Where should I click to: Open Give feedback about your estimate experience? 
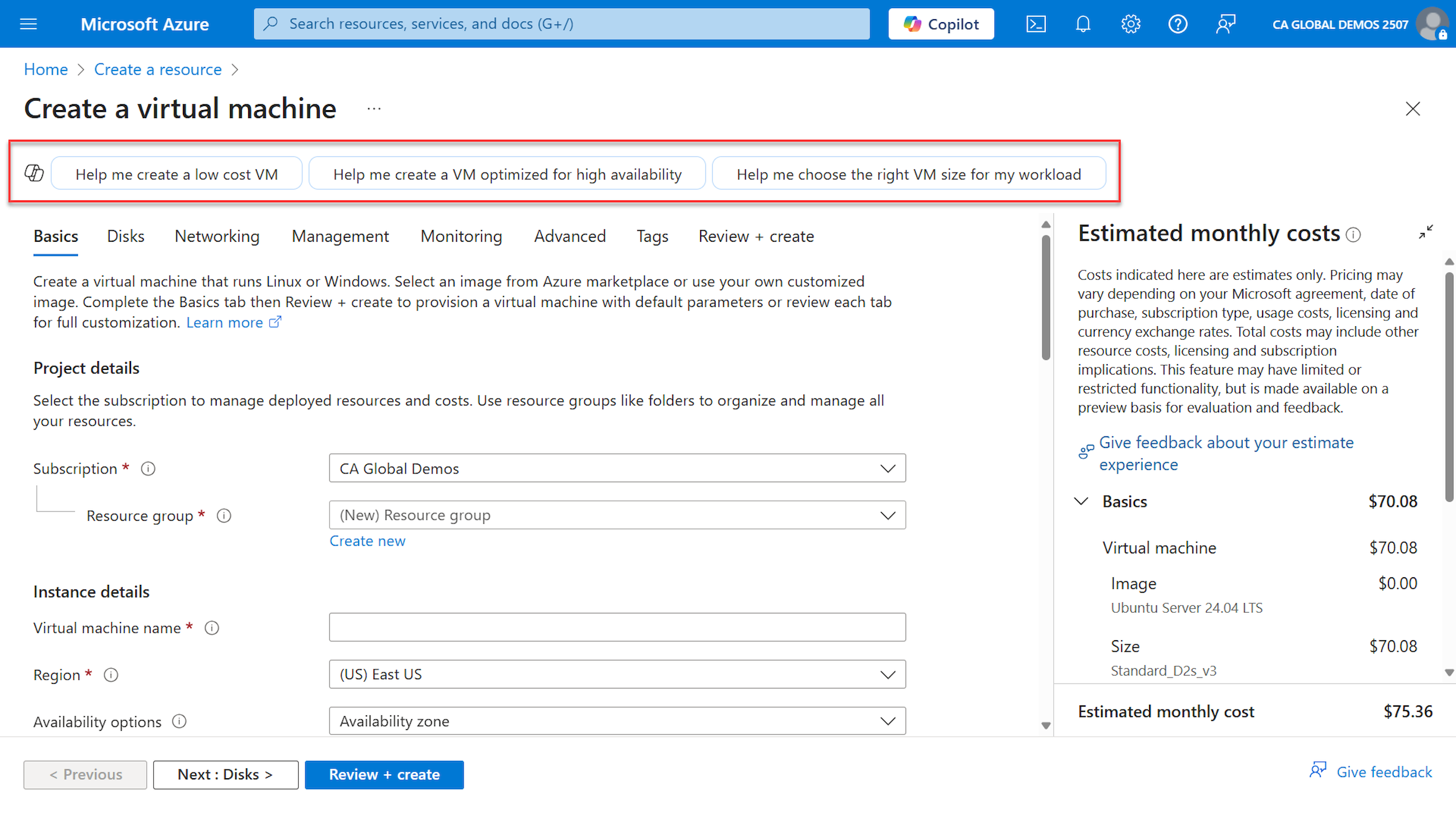(x=1226, y=454)
